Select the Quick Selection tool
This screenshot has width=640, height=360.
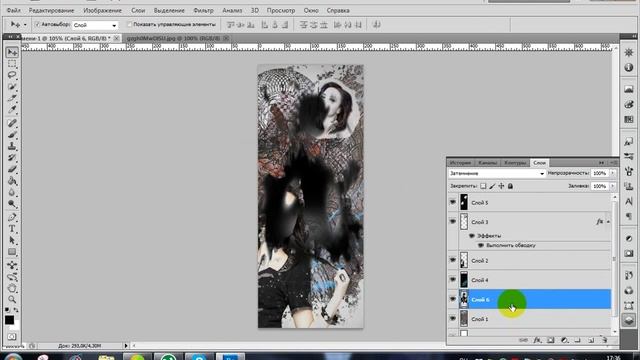point(12,87)
